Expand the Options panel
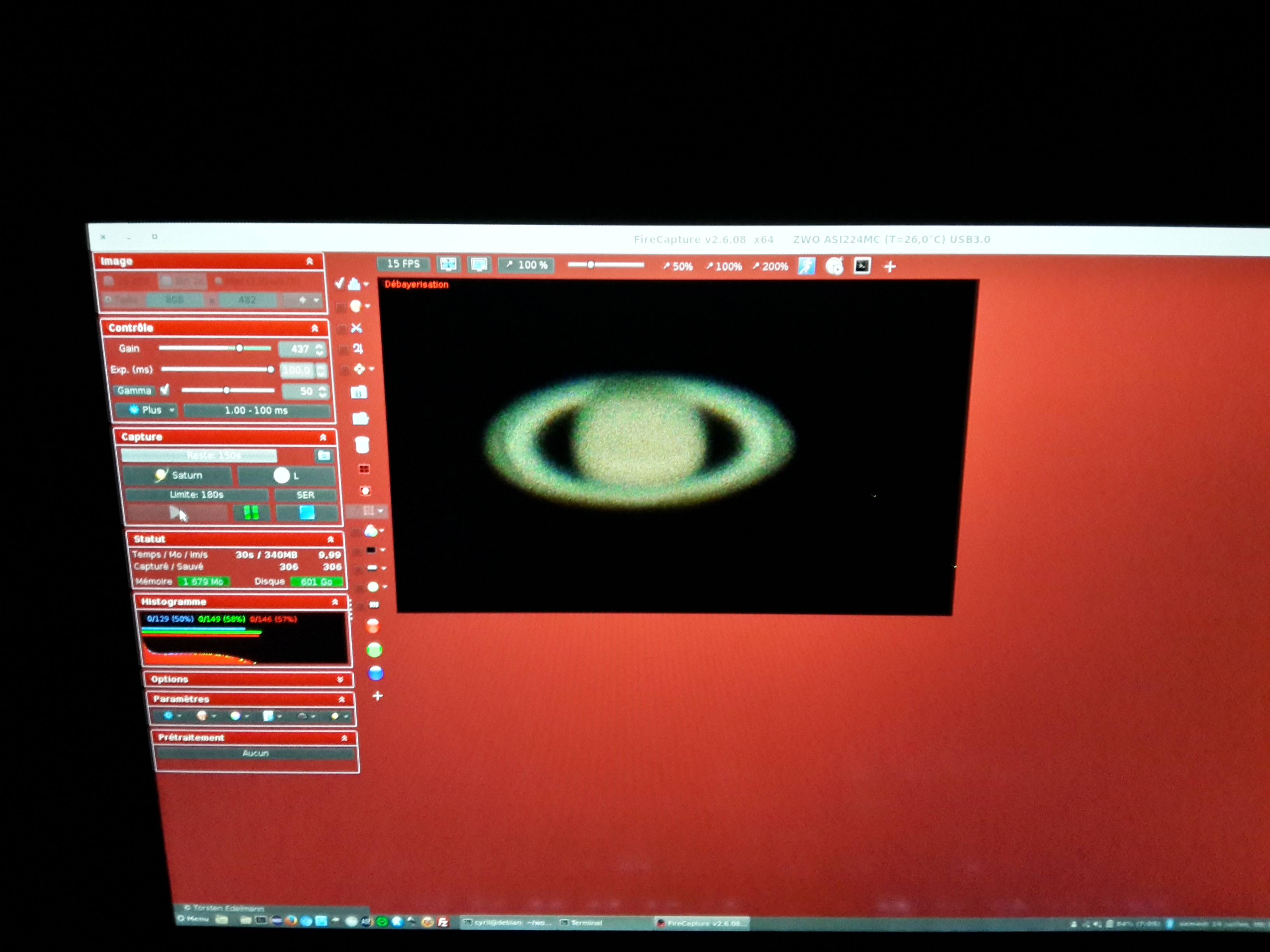The height and width of the screenshot is (952, 1270). pos(340,679)
